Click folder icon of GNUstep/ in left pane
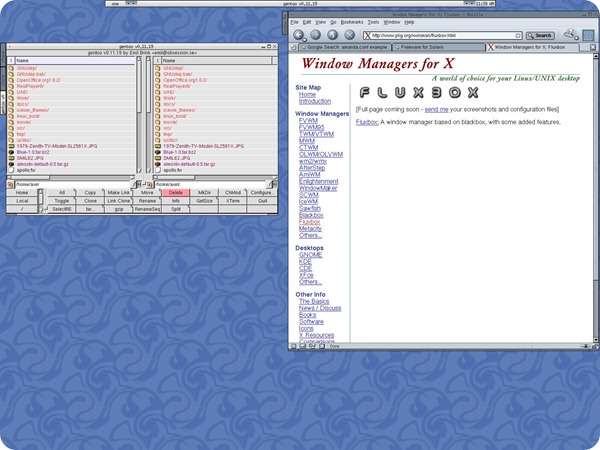The image size is (600, 450). click(11, 68)
